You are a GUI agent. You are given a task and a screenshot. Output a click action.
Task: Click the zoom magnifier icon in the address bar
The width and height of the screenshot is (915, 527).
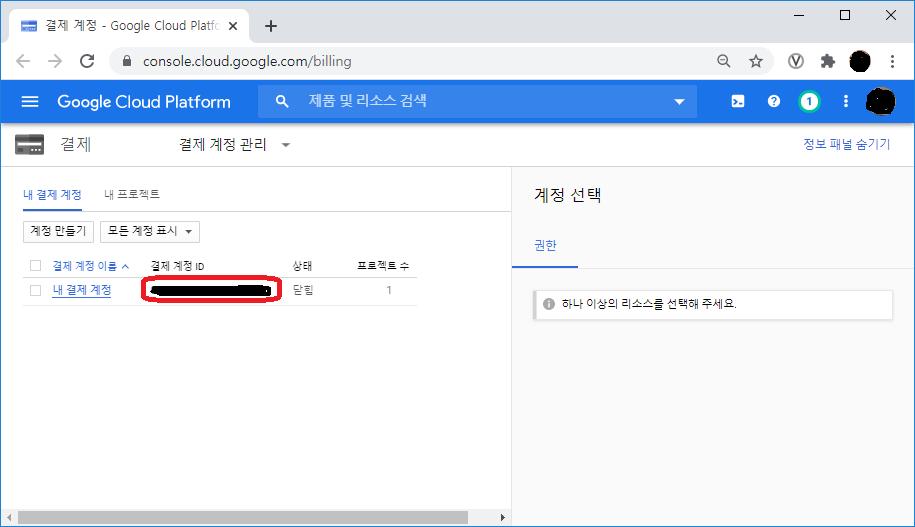(724, 61)
